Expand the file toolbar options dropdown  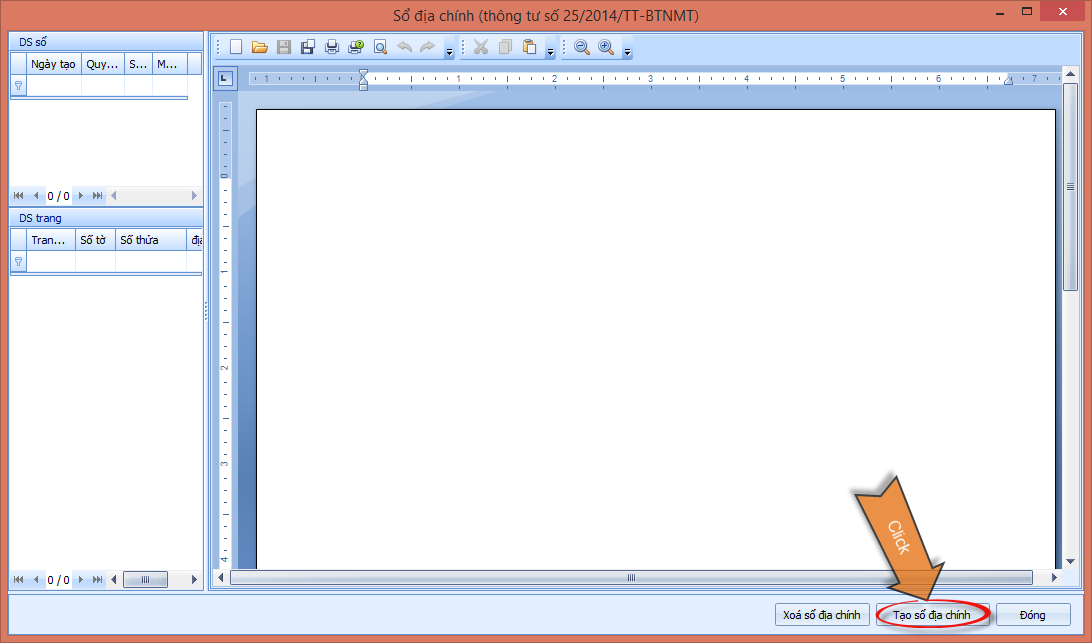450,50
